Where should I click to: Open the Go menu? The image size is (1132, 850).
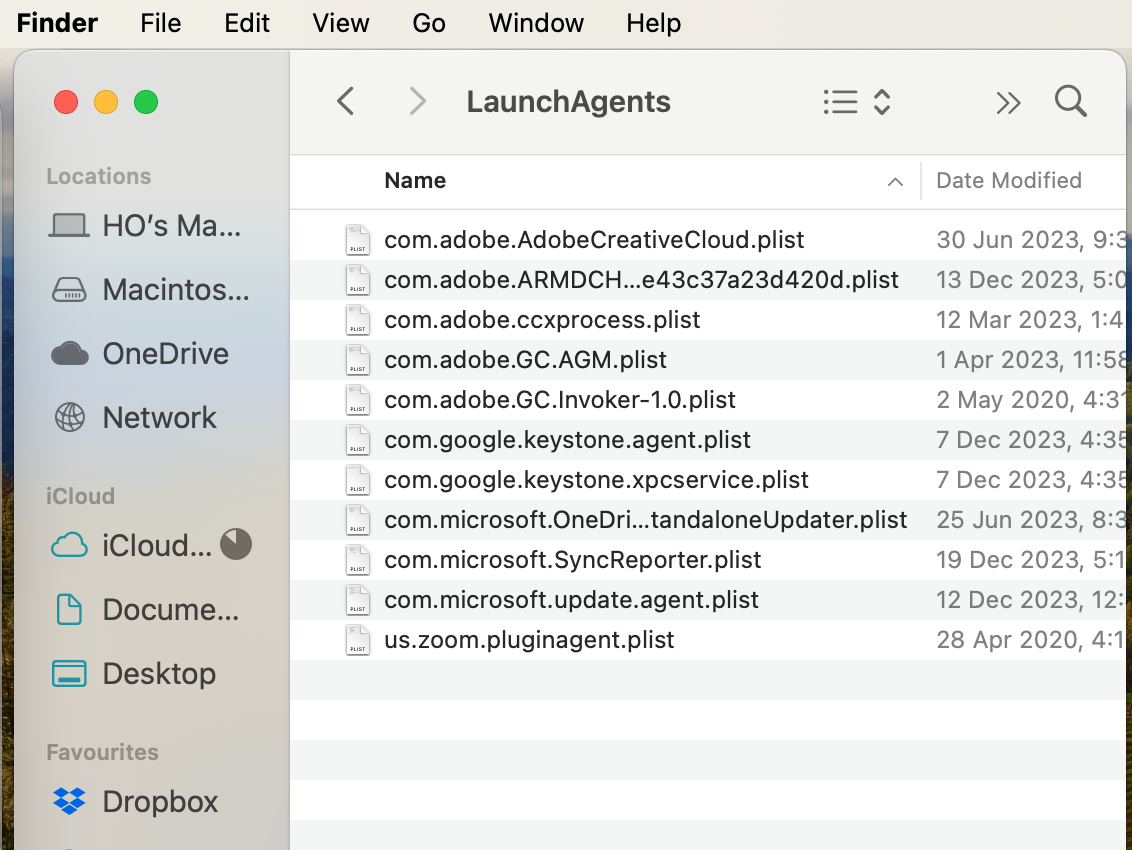429,23
